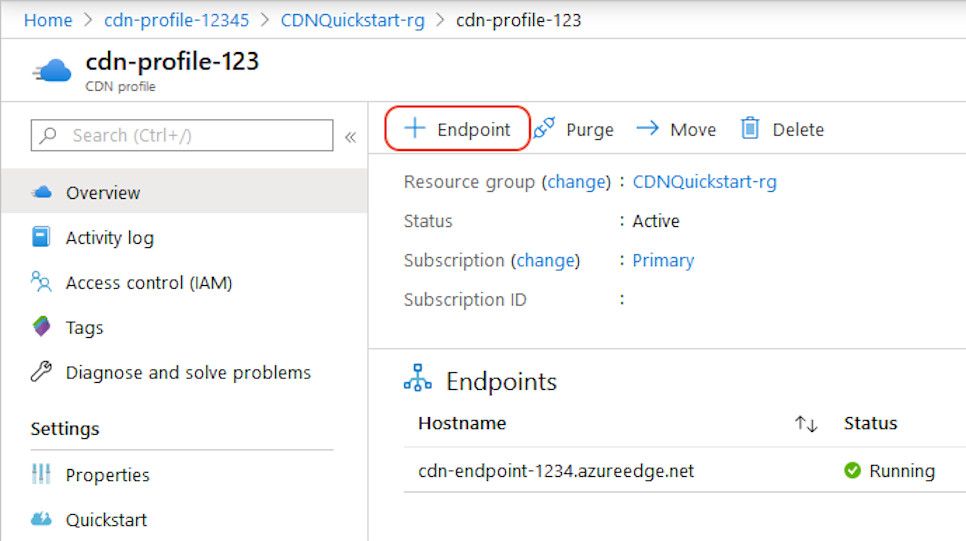Open the CDNQuickstart-rg resource group link
Viewport: 966px width, 541px height.
[x=704, y=182]
